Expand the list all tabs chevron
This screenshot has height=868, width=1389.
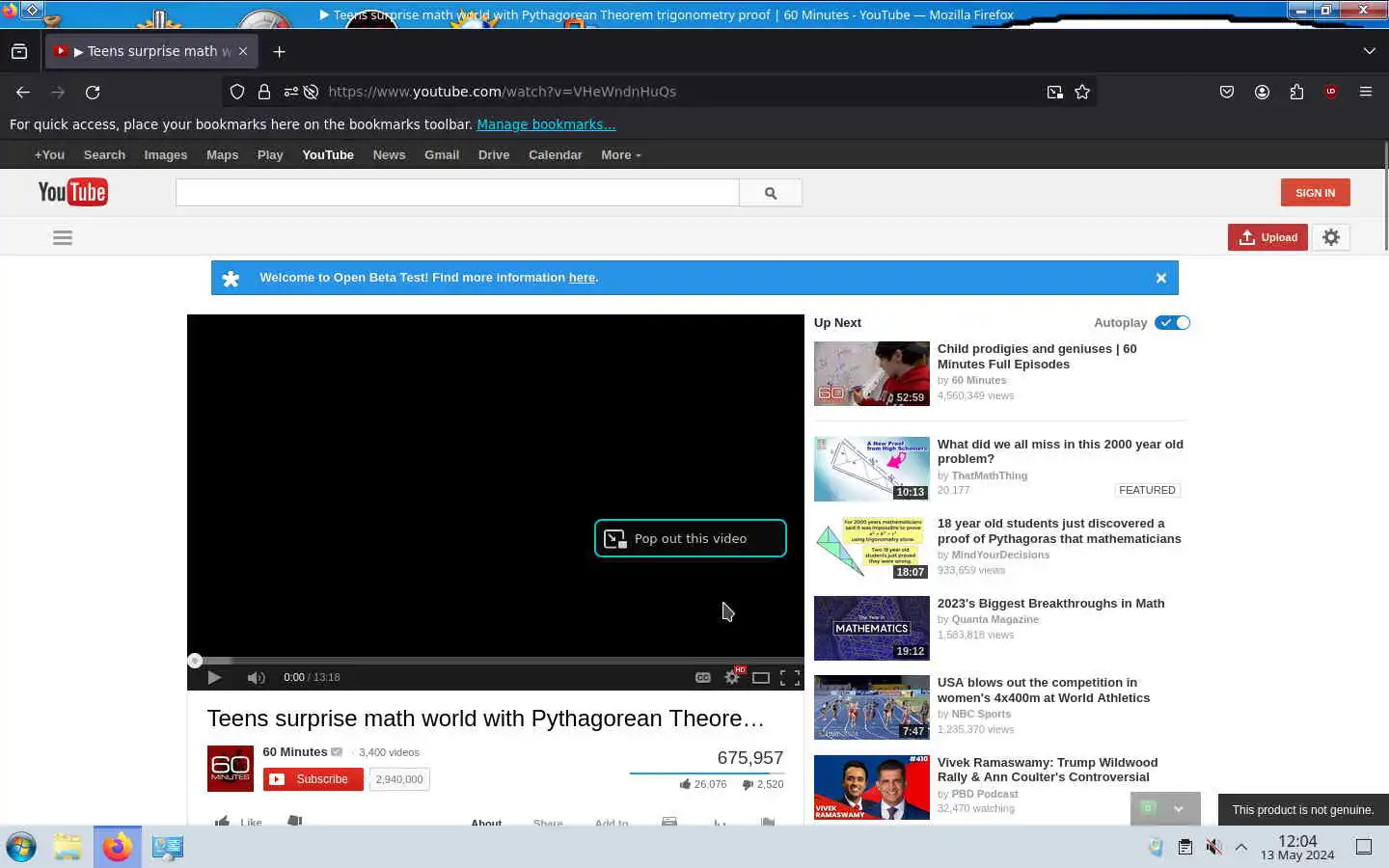(1370, 51)
